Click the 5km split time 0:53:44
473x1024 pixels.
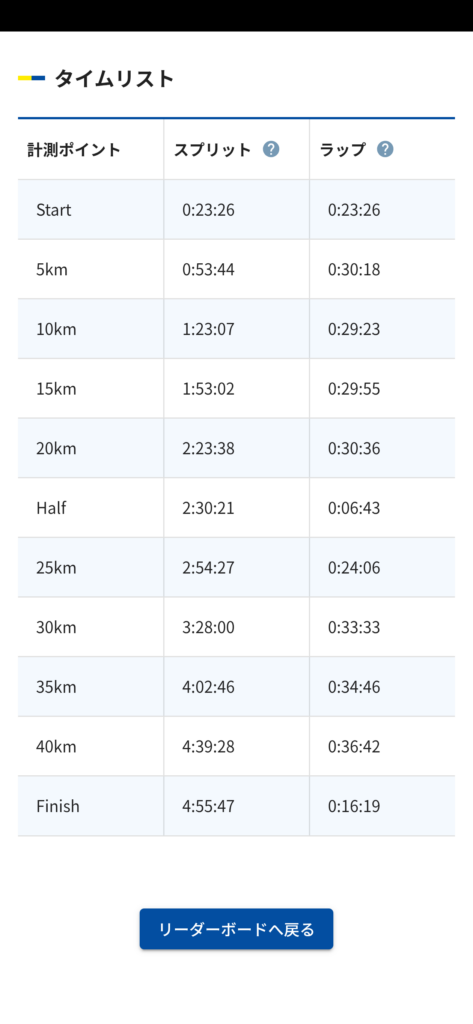click(x=208, y=270)
